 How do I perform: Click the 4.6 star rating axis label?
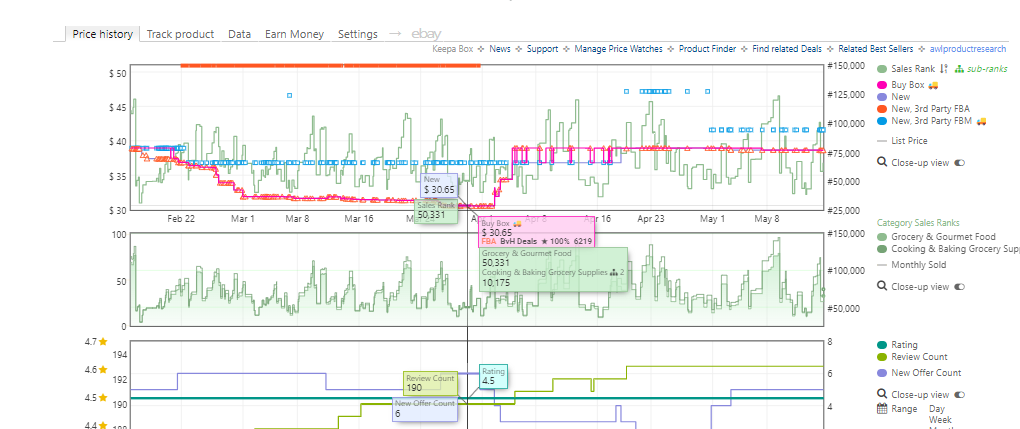tap(95, 369)
